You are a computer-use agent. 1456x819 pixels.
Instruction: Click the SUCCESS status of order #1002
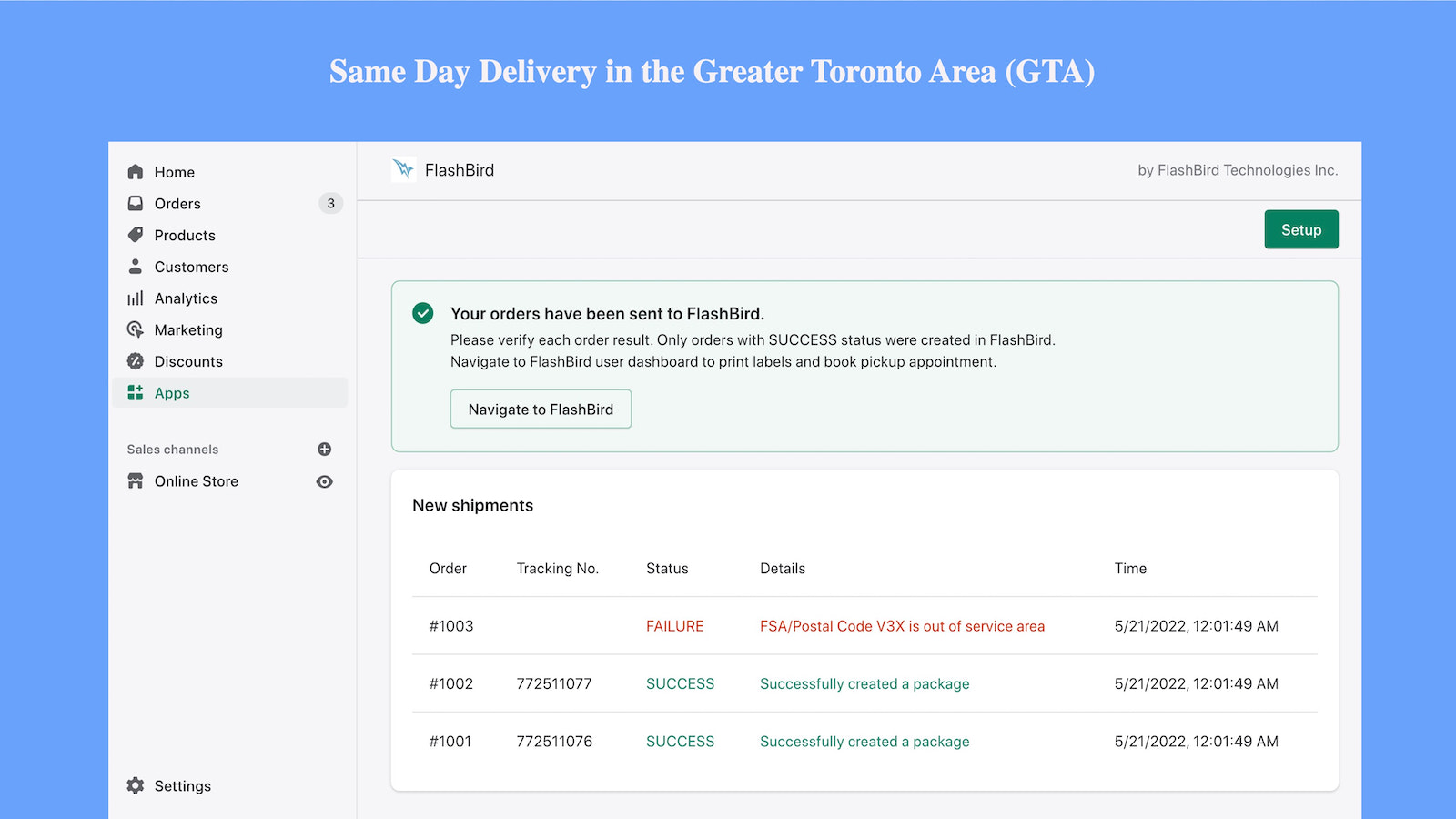(681, 683)
